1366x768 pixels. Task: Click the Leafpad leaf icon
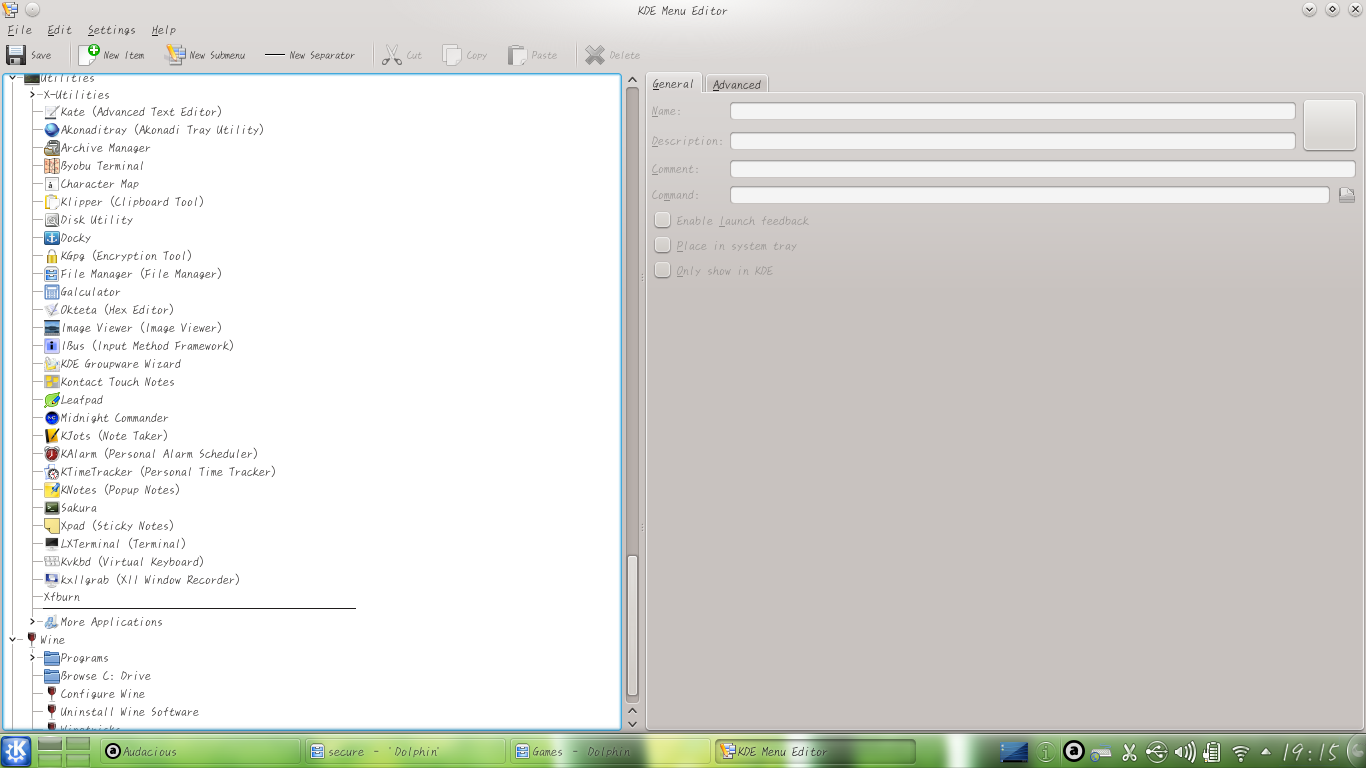[x=52, y=400]
